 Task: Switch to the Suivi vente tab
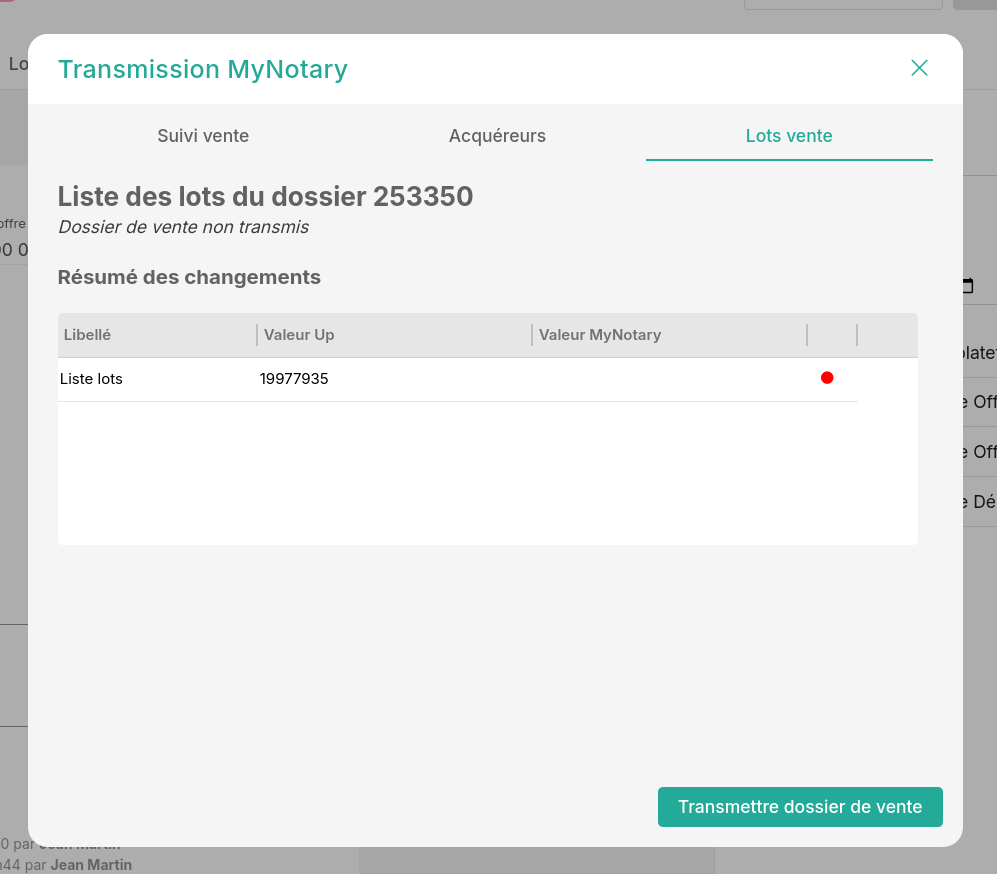203,135
